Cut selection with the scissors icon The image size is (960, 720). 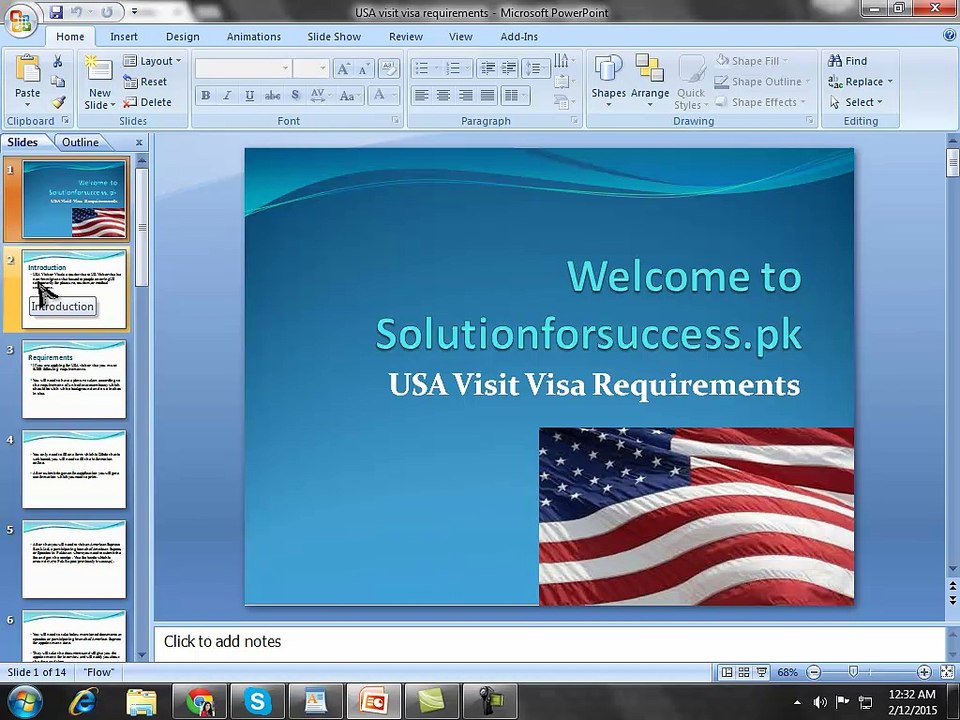point(58,61)
